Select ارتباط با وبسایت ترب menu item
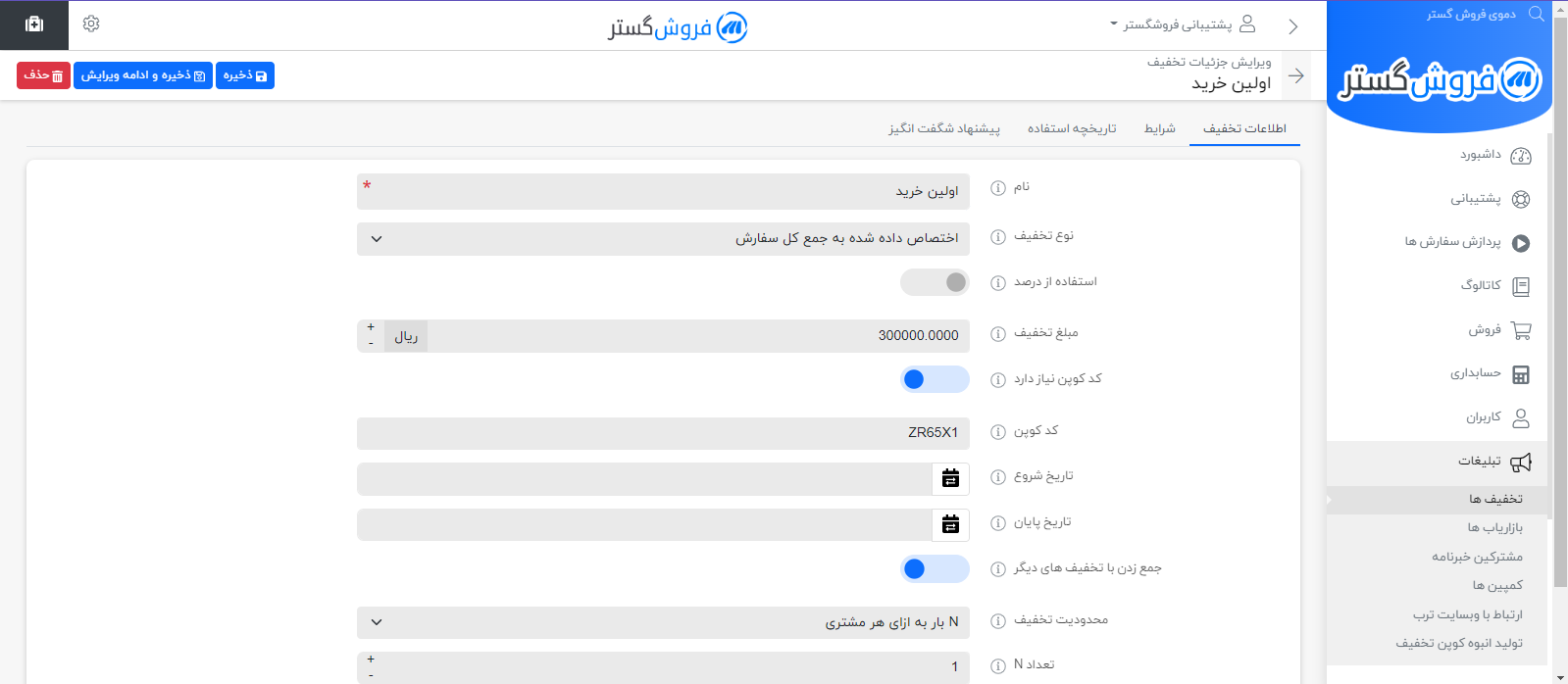Screen dimensions: 1568x684 coord(1467,614)
